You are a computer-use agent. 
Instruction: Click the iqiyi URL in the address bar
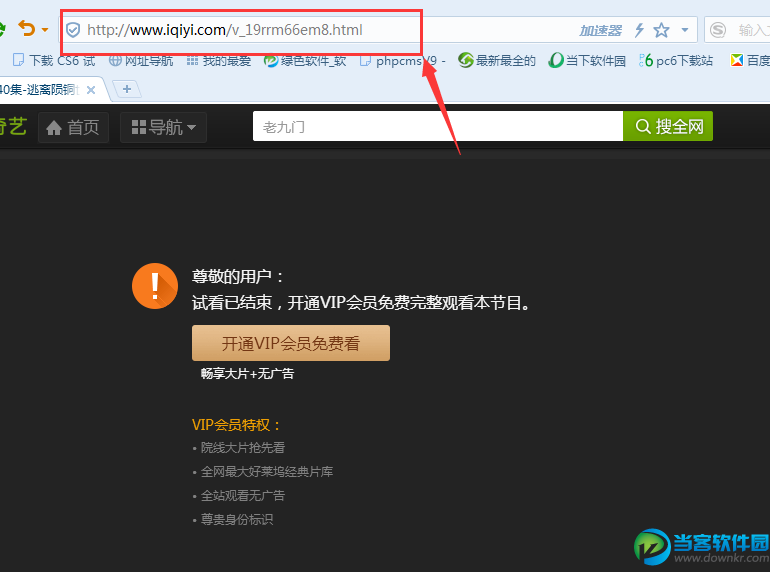pos(225,30)
